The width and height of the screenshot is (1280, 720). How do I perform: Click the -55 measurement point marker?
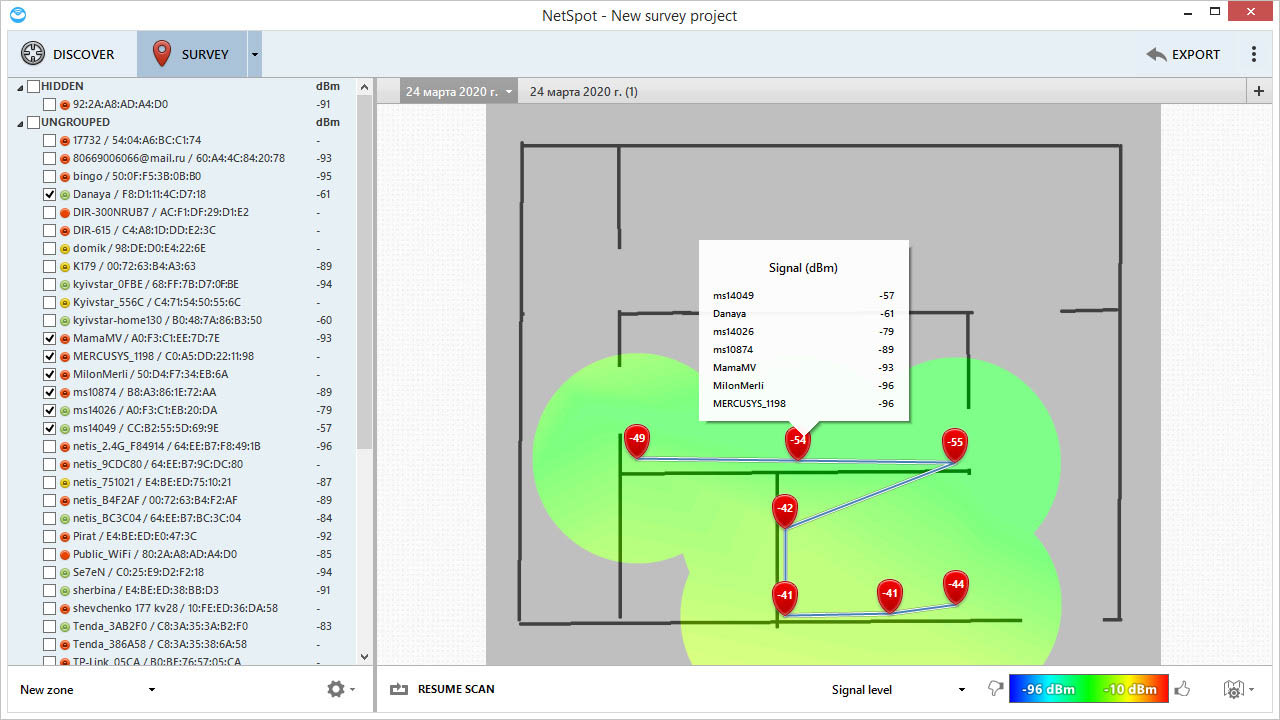coord(955,444)
